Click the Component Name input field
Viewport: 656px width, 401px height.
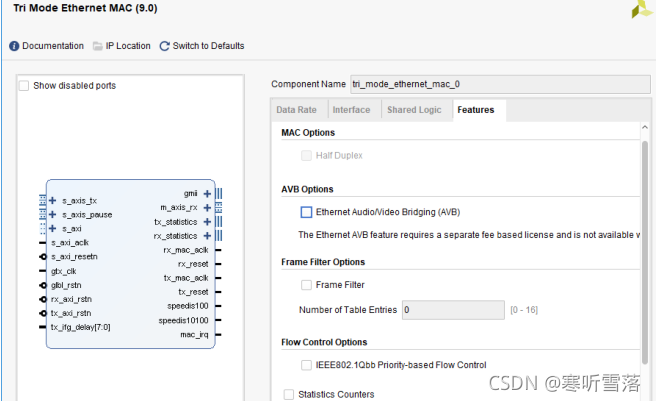click(x=500, y=84)
